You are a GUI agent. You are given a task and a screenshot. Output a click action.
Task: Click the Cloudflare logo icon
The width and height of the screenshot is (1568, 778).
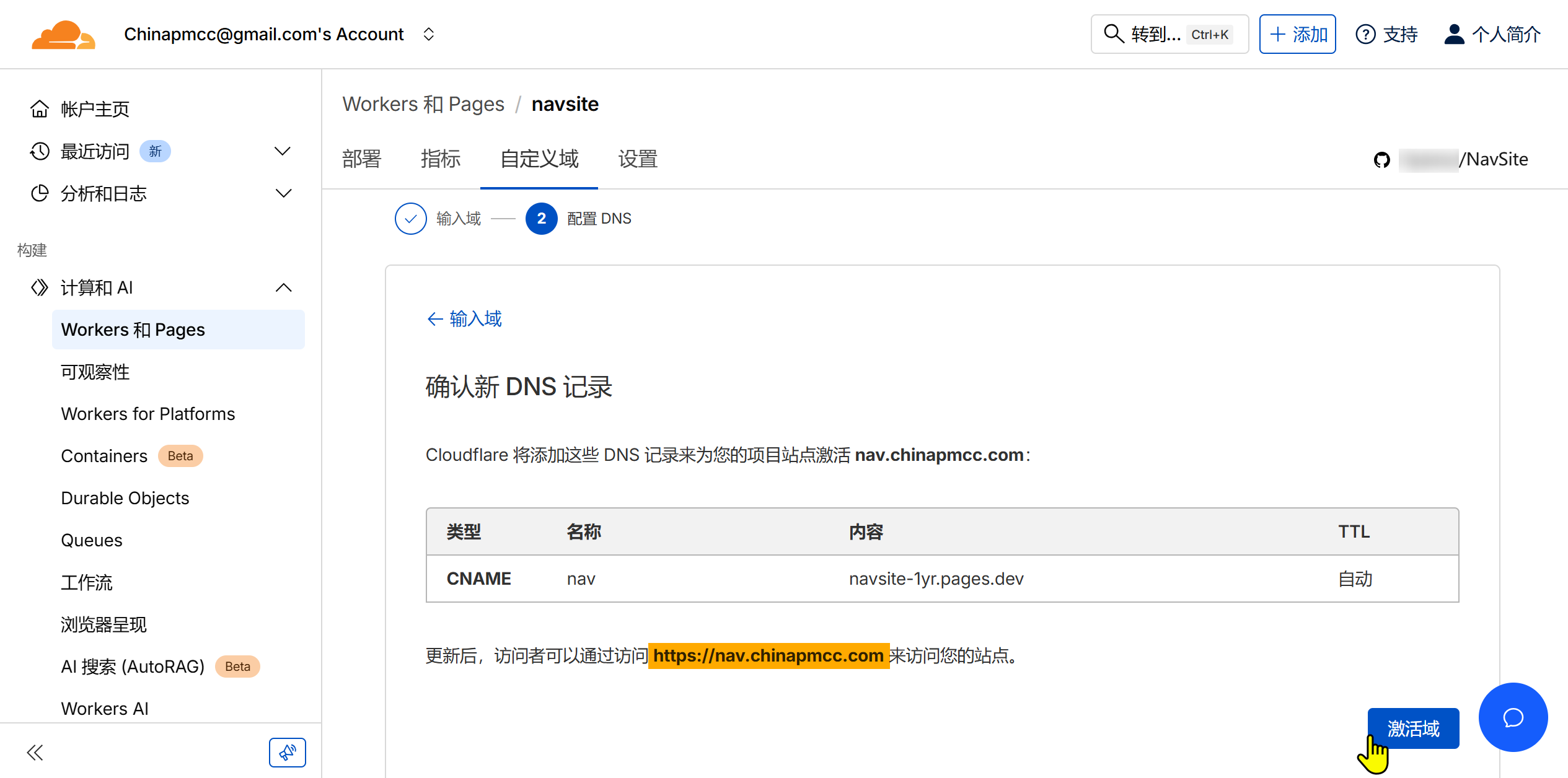click(x=63, y=35)
